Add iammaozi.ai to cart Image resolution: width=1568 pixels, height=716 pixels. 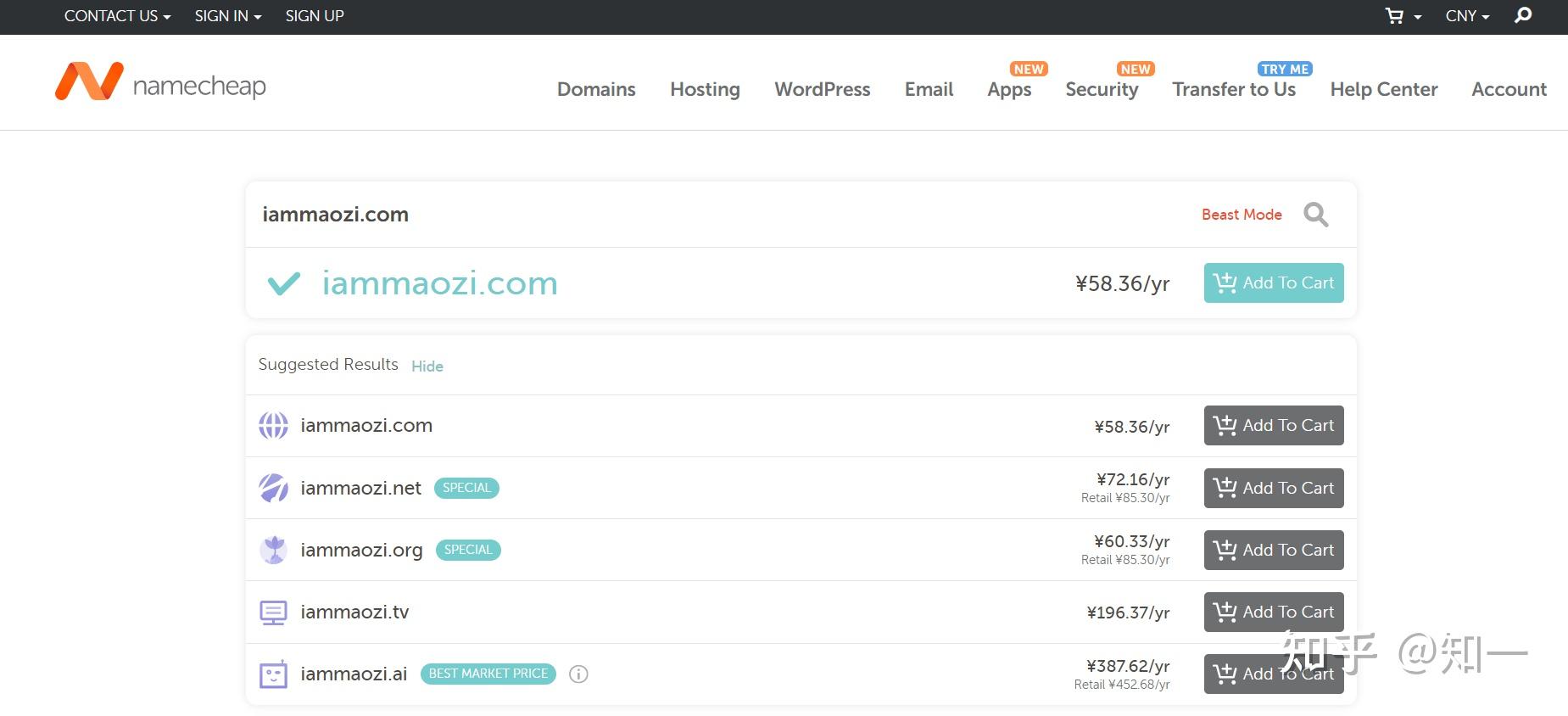pyautogui.click(x=1274, y=674)
